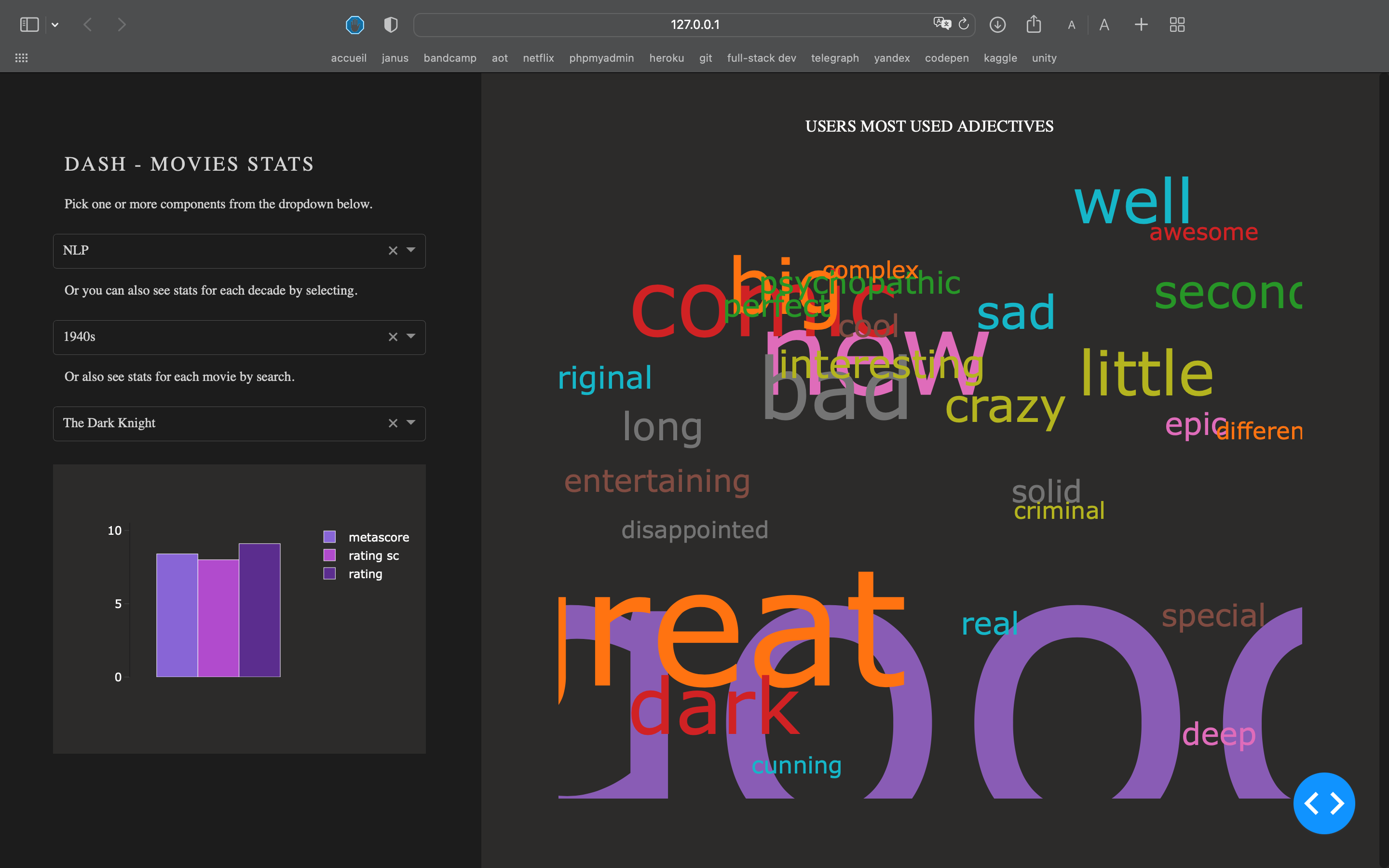Viewport: 1389px width, 868px height.
Task: Open the phpmyadmin bookmark
Action: (x=601, y=58)
